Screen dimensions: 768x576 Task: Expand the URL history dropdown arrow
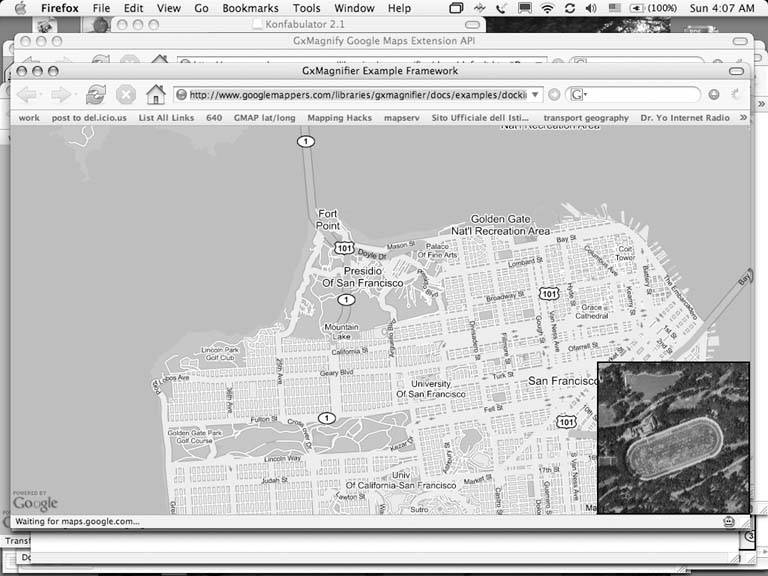pos(536,95)
